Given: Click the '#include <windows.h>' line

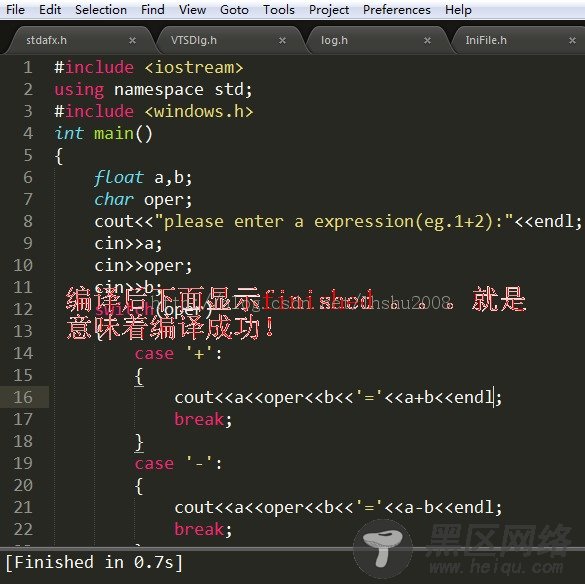Looking at the screenshot, I should pos(154,112).
